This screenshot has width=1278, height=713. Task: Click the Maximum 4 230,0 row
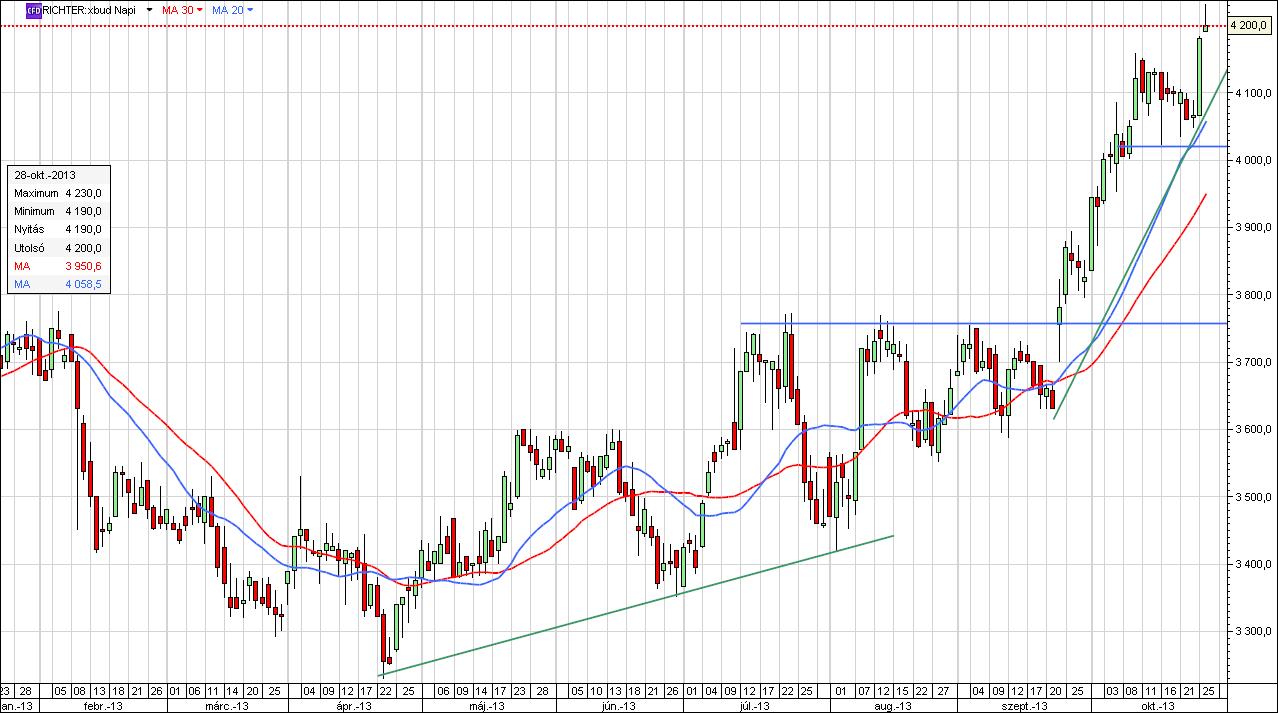[x=58, y=193]
